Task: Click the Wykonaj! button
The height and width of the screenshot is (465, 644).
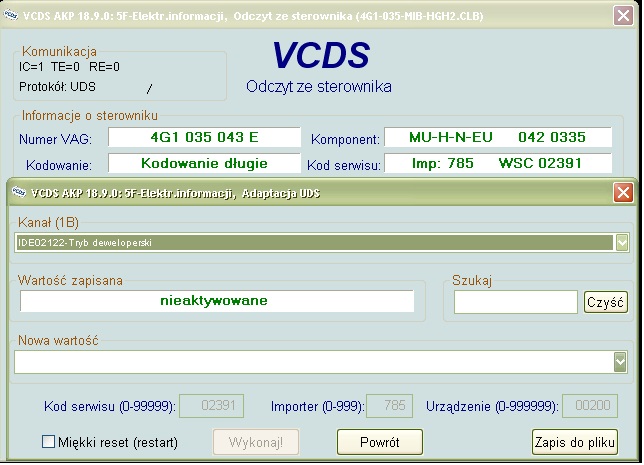Action: (255, 442)
